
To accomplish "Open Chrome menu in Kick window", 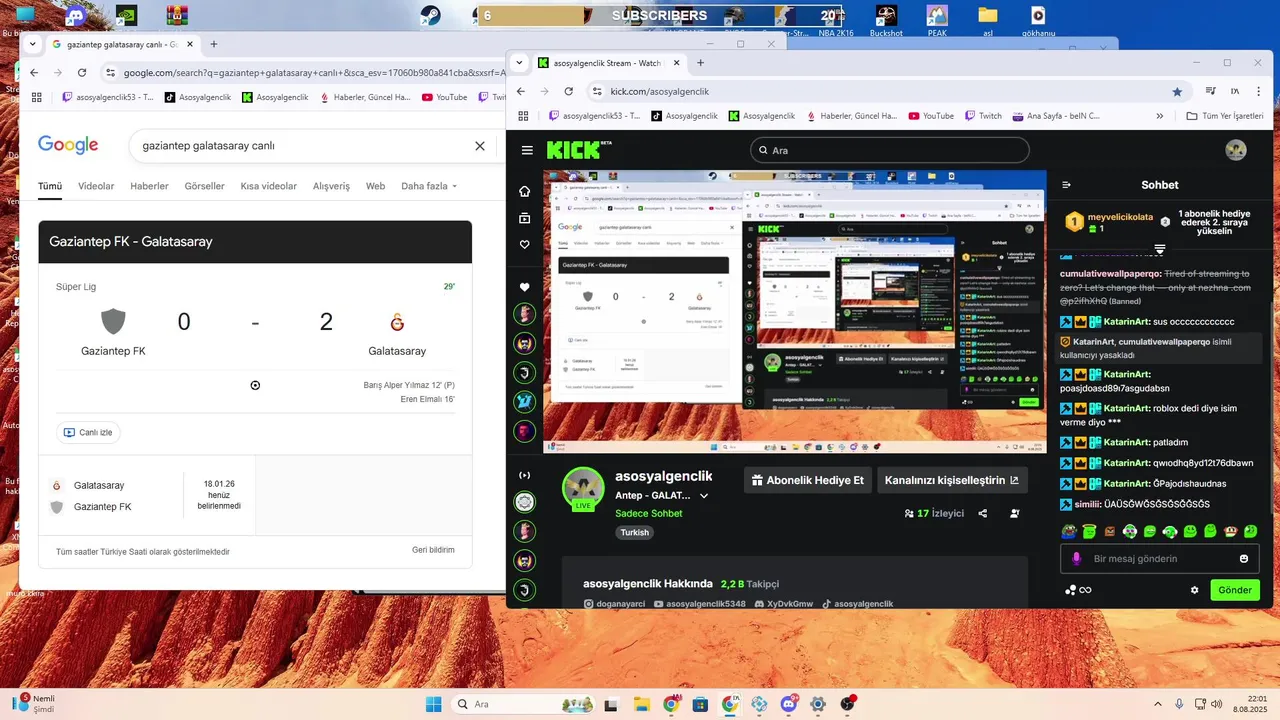I will tap(1259, 91).
